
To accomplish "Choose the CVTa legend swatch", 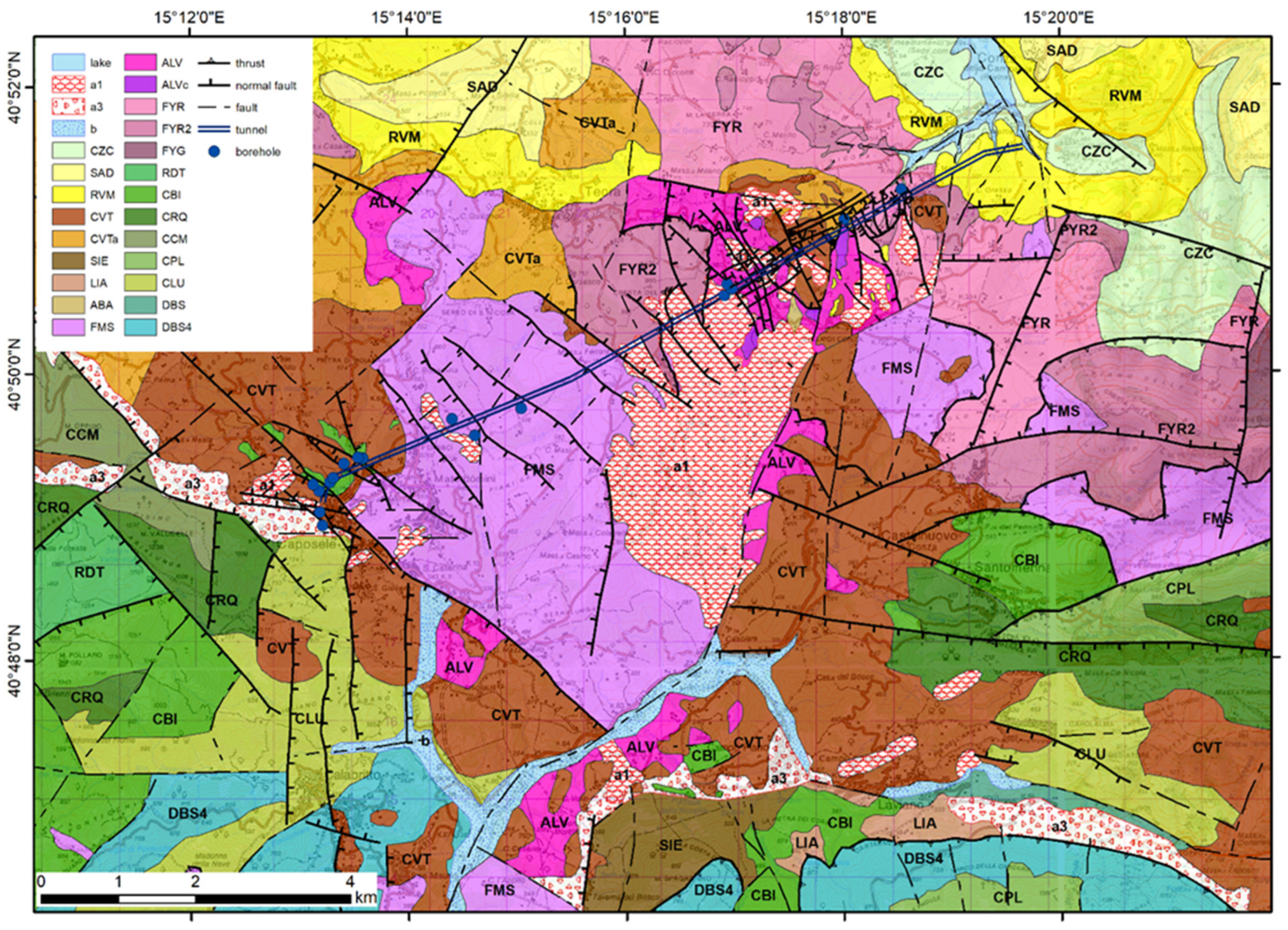I will click(x=69, y=239).
